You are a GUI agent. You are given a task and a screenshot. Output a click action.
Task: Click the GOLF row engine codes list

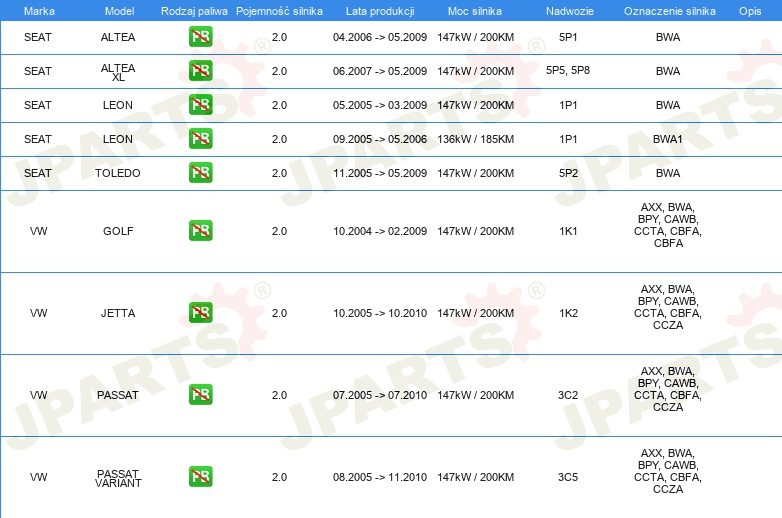click(668, 225)
